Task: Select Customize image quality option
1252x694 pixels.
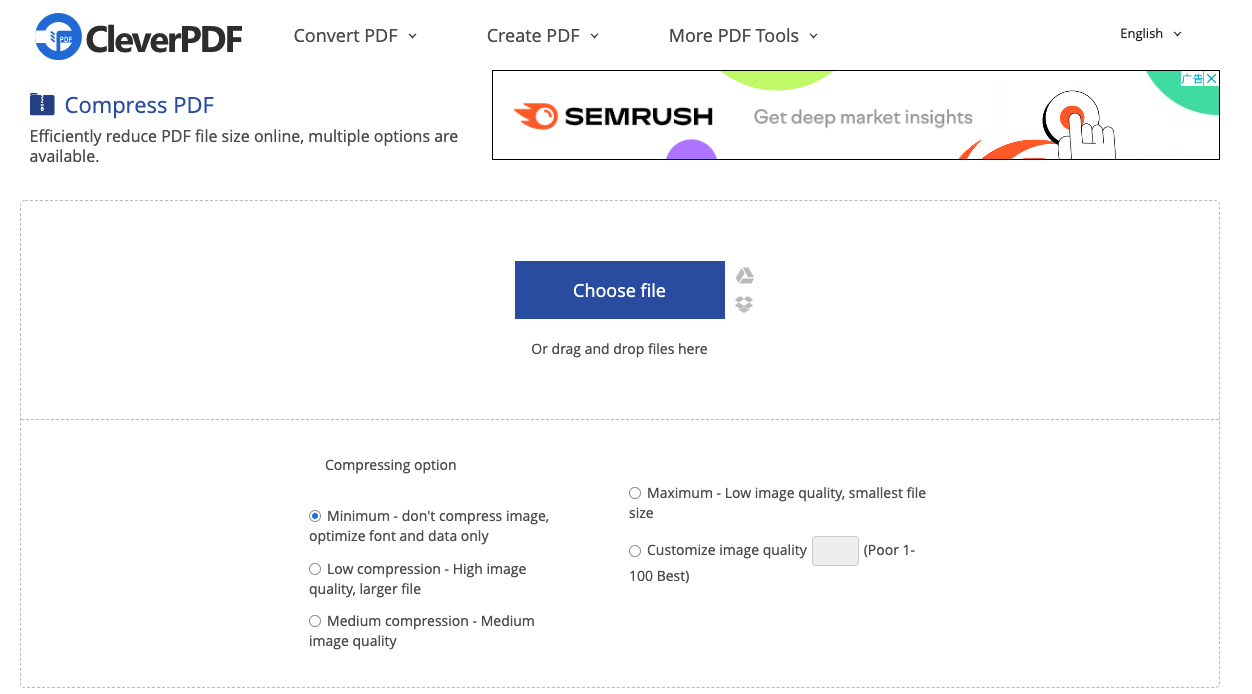Action: click(635, 550)
